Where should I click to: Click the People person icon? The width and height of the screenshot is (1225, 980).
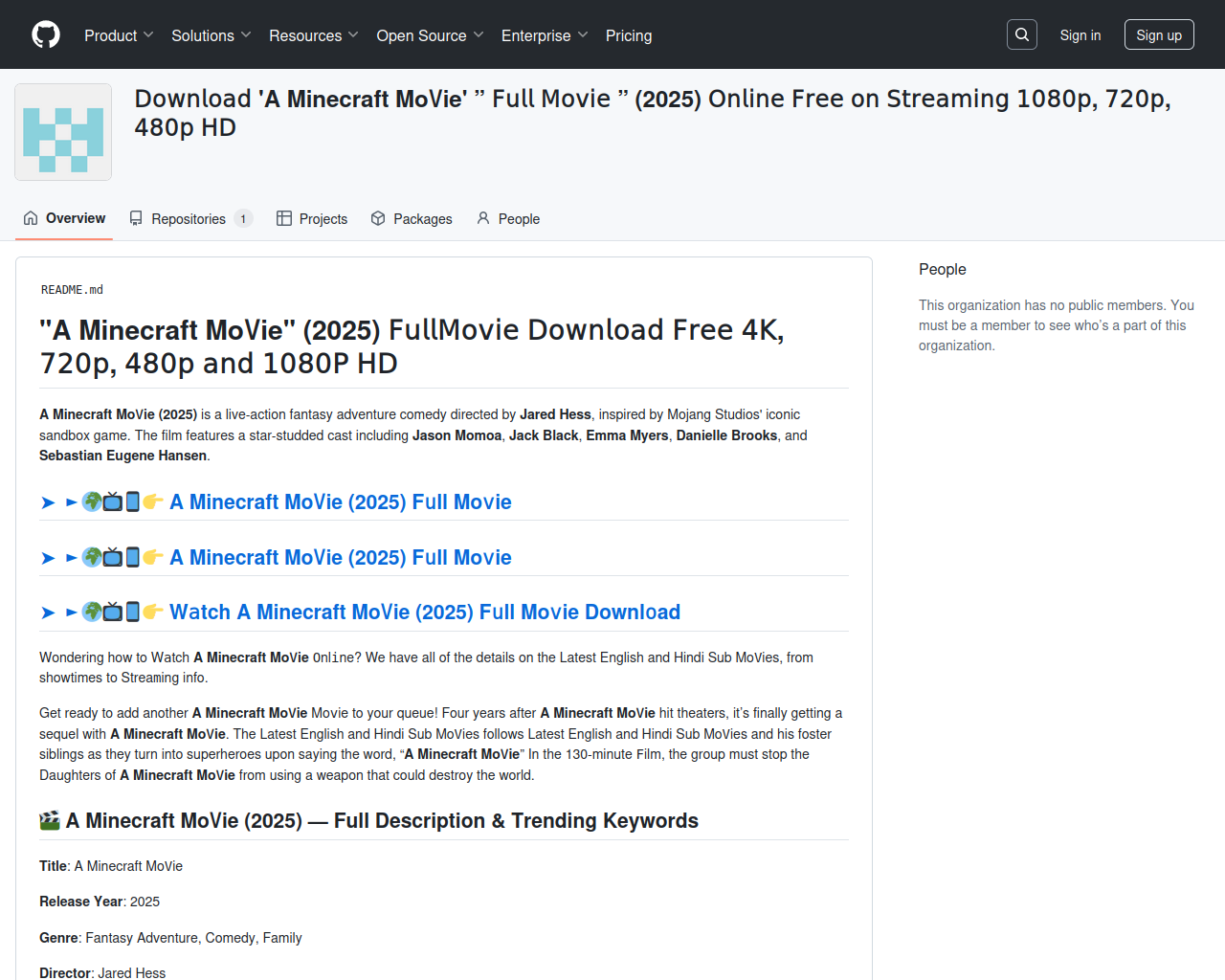pyautogui.click(x=483, y=218)
